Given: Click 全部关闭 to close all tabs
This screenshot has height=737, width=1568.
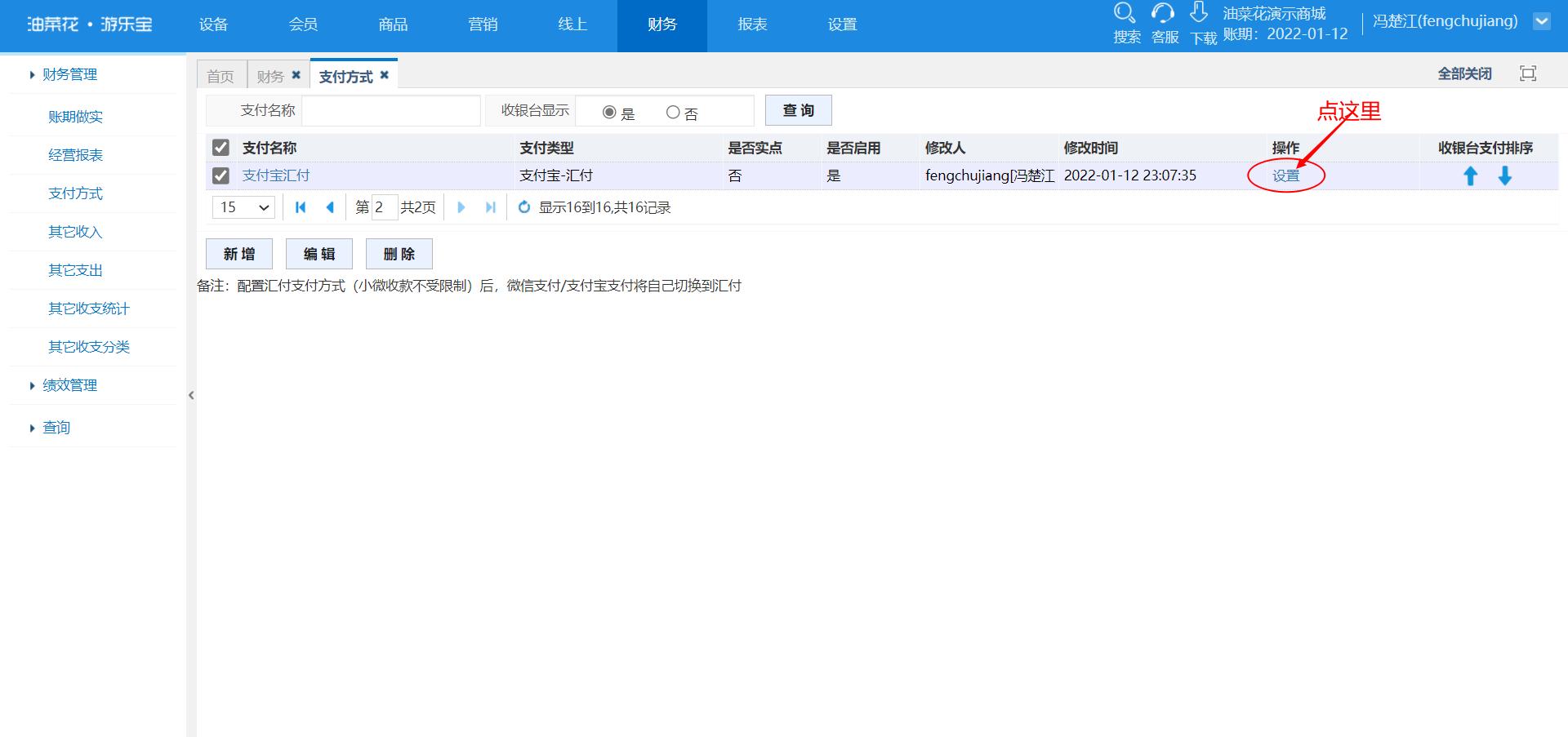Looking at the screenshot, I should tap(1464, 73).
